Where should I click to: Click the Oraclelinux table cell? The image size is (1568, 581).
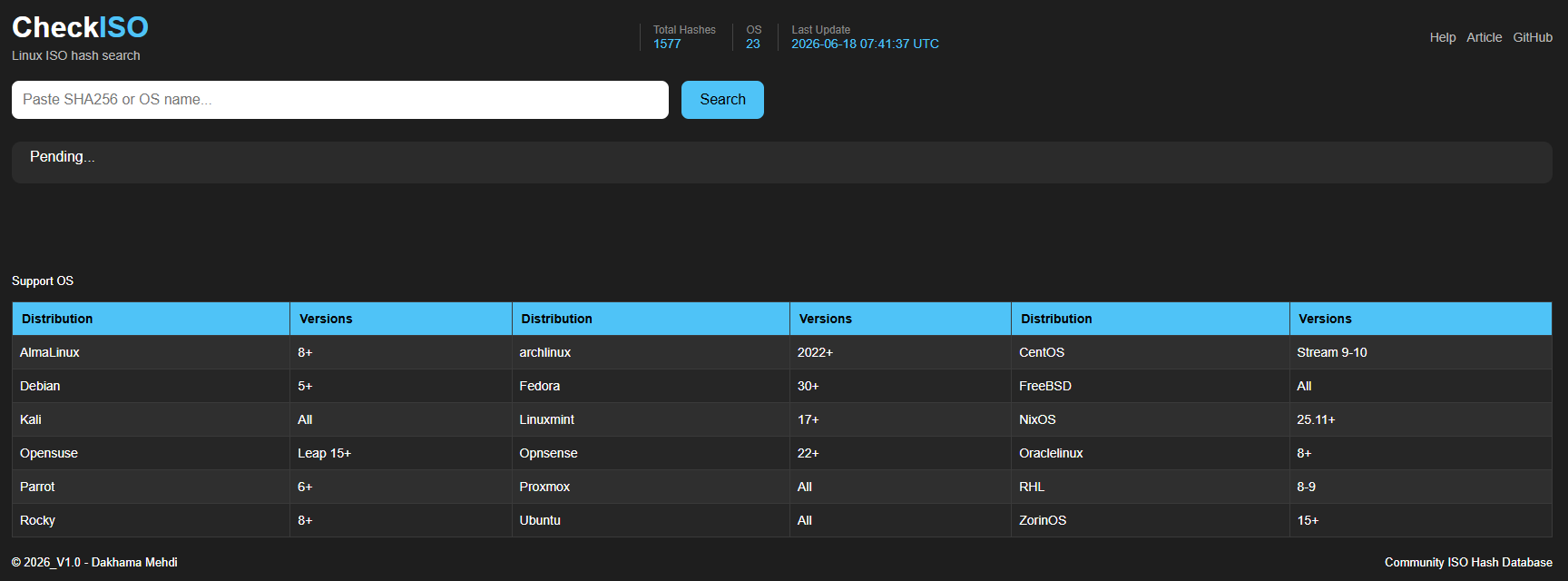(1151, 453)
